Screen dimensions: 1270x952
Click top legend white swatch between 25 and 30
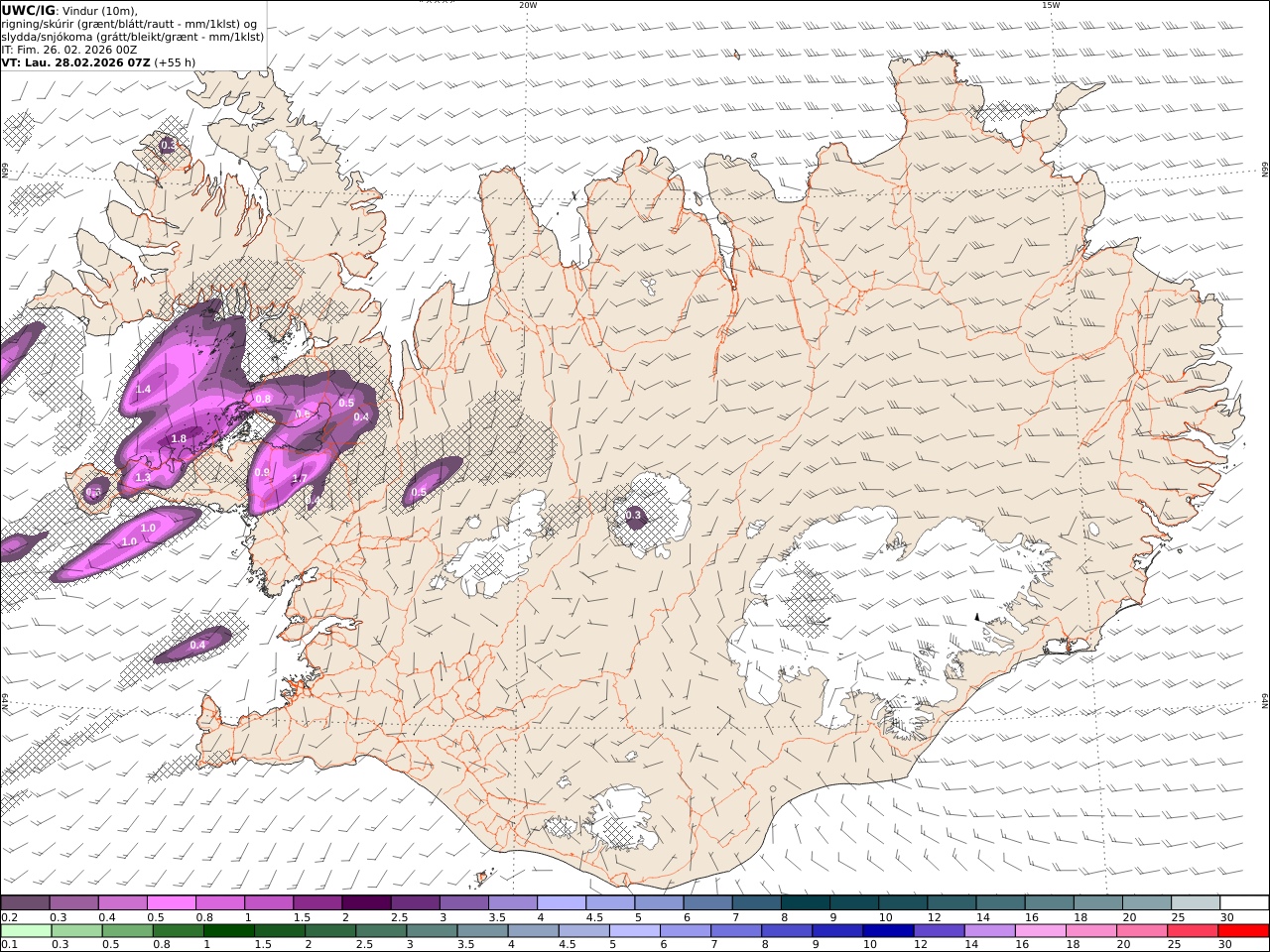pos(1196,903)
